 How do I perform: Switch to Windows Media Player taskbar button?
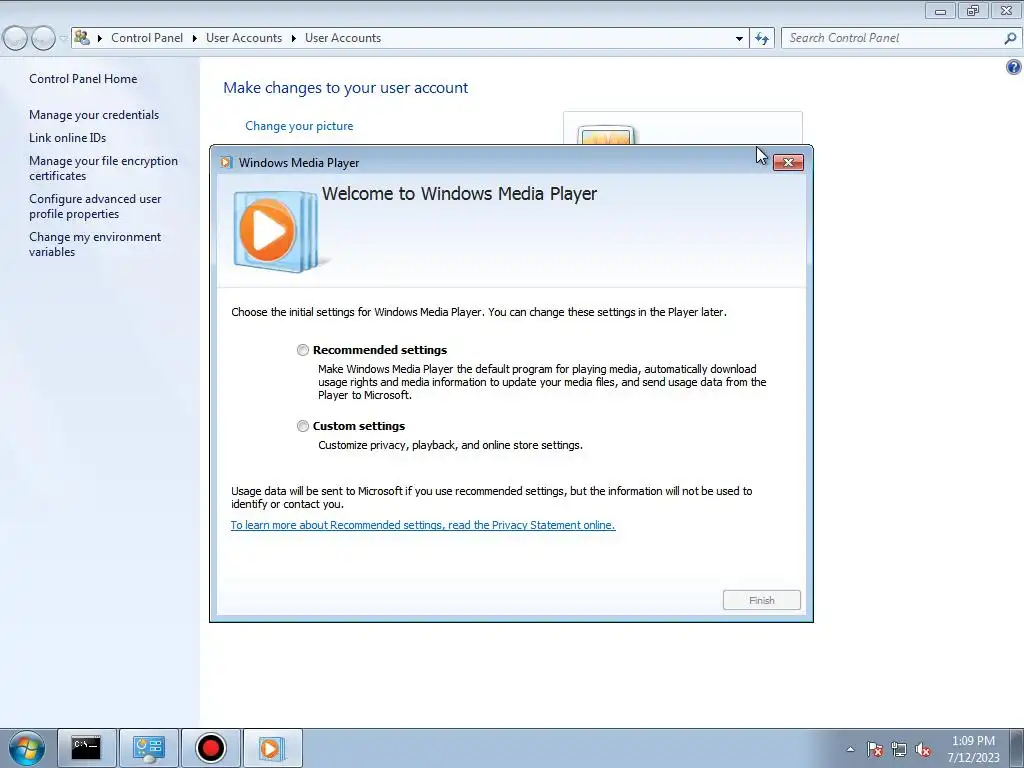[272, 748]
